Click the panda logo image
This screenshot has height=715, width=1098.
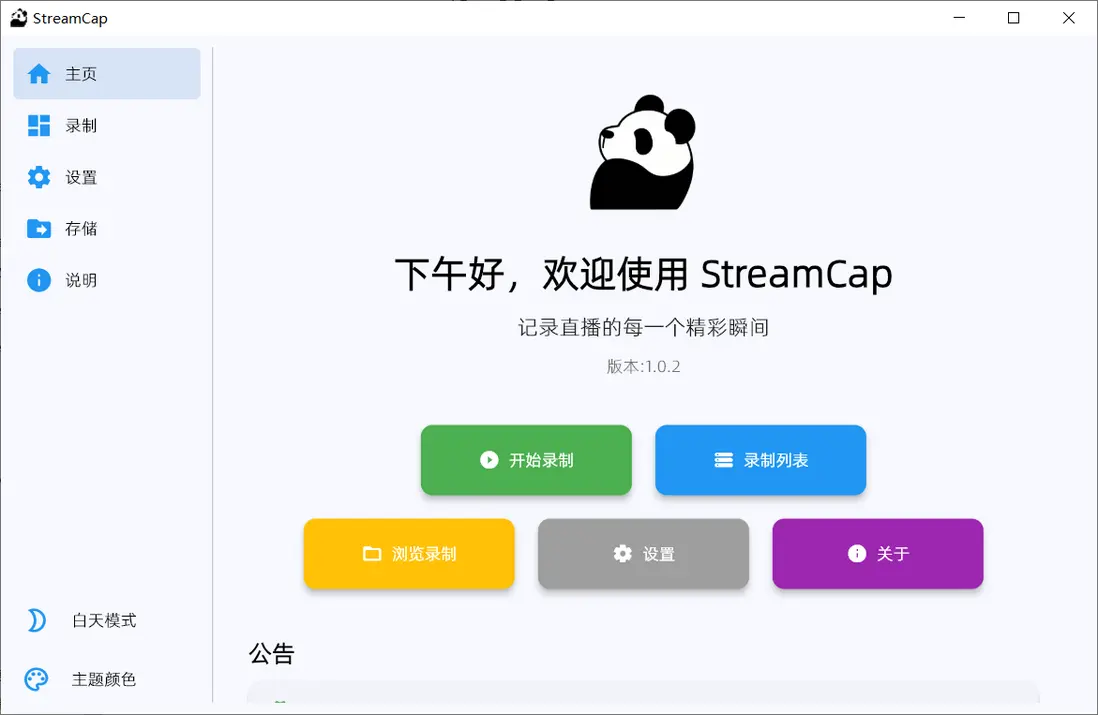[643, 152]
